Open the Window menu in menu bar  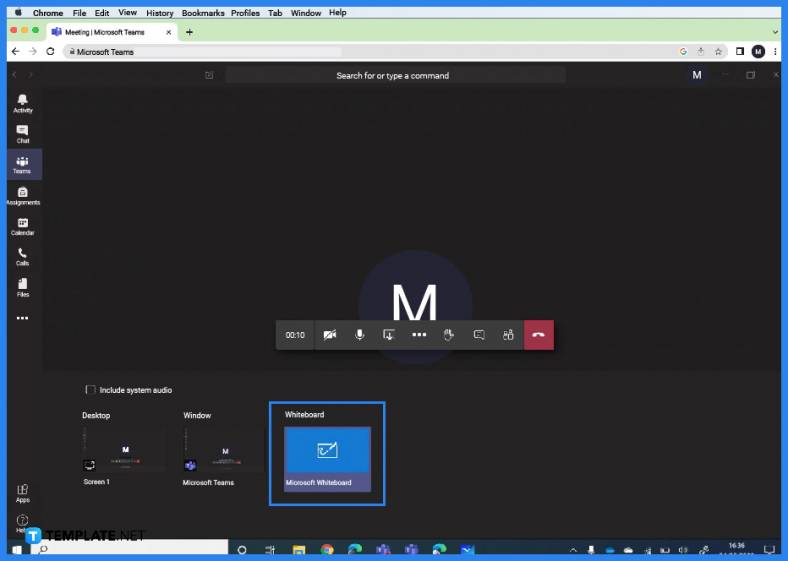(306, 13)
